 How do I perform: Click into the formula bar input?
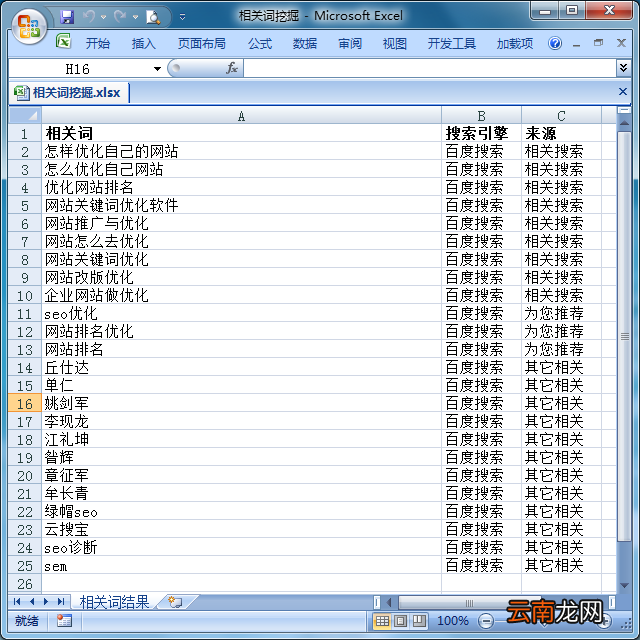(x=430, y=68)
